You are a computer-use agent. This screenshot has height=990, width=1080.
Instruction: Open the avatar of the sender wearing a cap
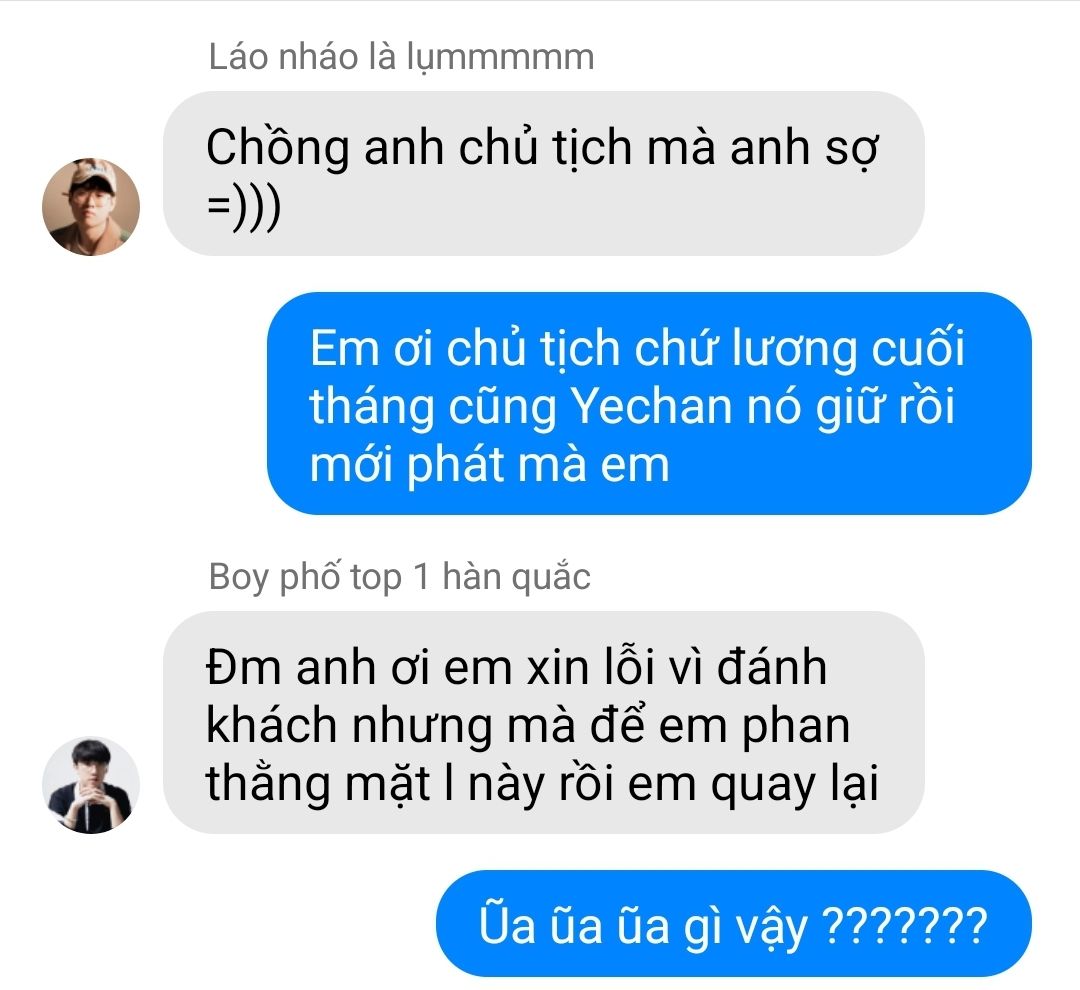[91, 207]
